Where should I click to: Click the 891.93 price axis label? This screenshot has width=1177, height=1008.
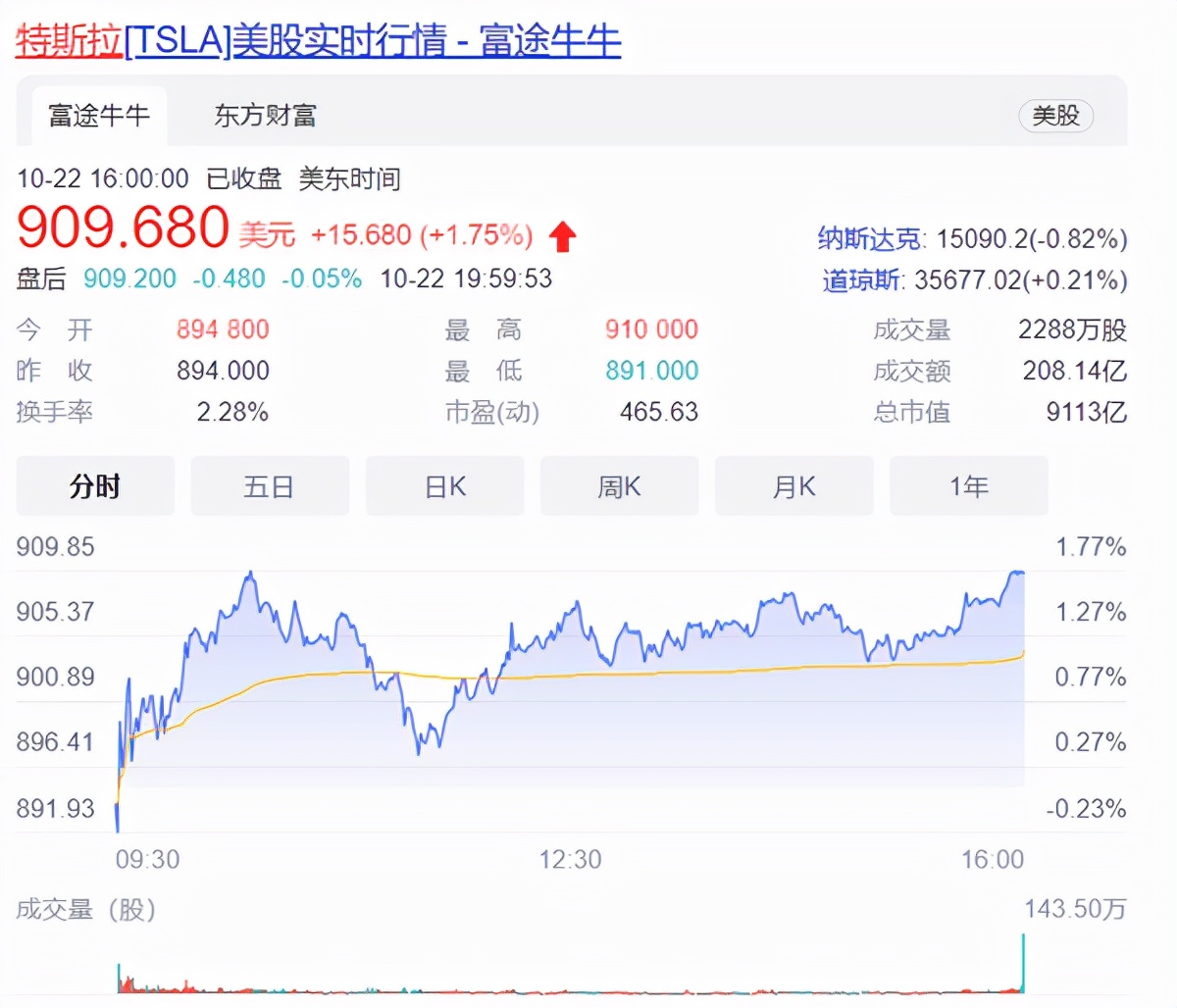(x=55, y=809)
